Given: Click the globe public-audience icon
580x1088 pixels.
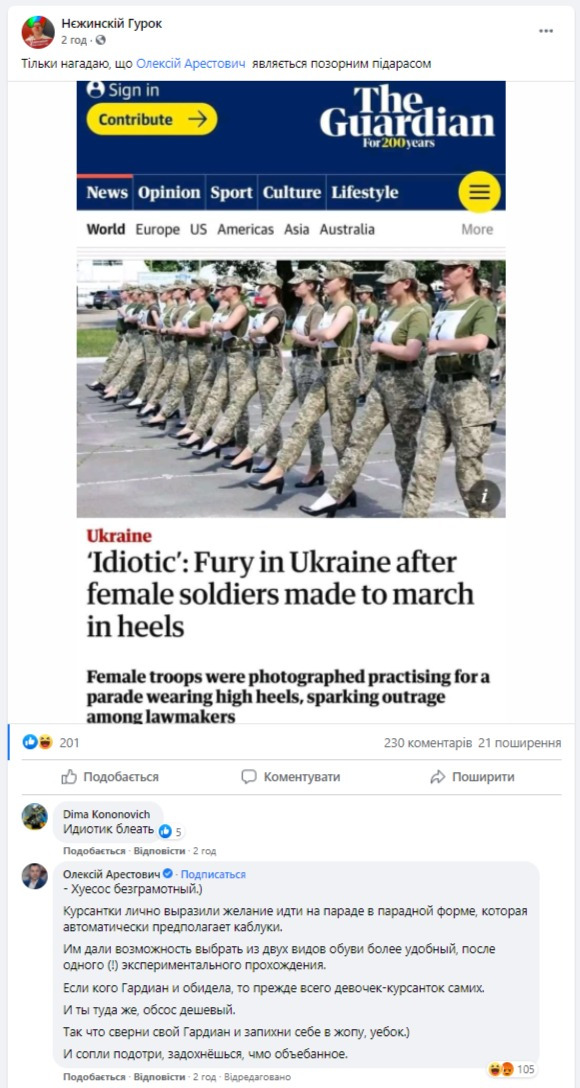Looking at the screenshot, I should 101,40.
